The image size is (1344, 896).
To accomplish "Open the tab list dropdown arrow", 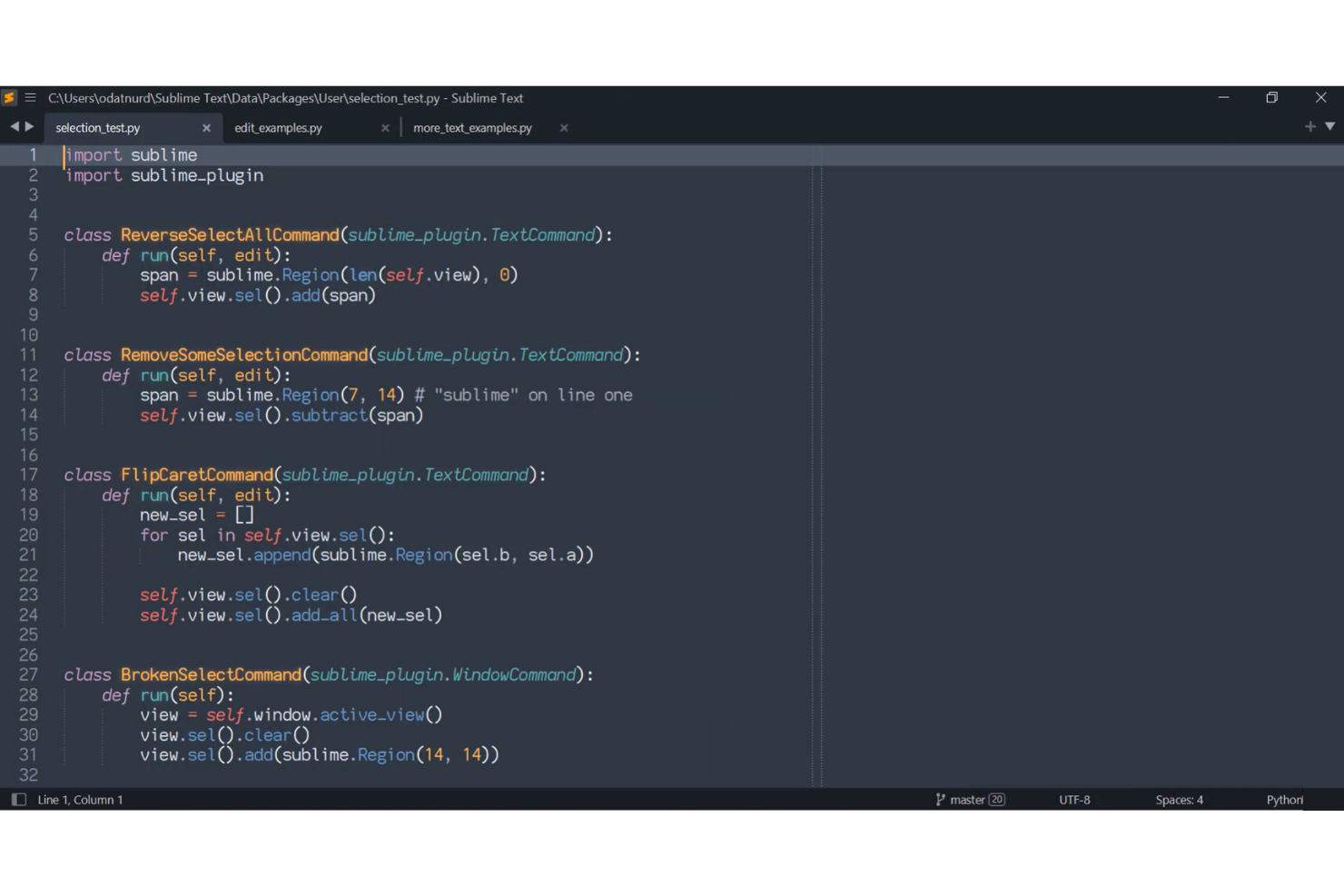I will click(1329, 127).
